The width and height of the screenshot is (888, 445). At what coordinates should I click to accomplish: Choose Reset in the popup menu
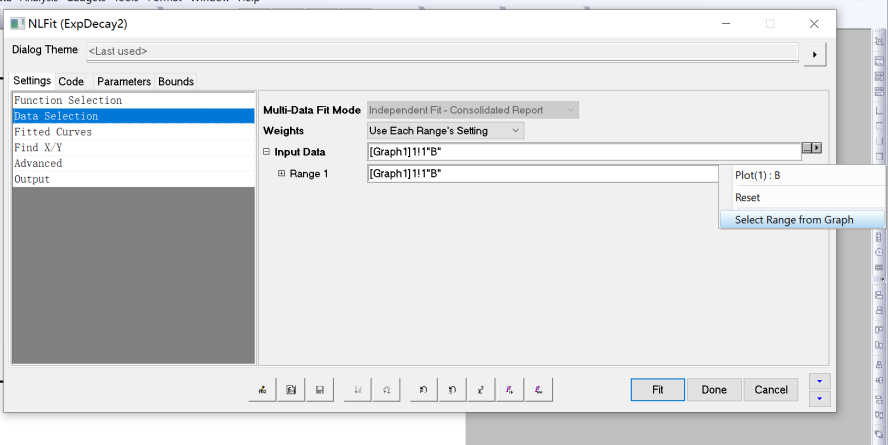(748, 198)
